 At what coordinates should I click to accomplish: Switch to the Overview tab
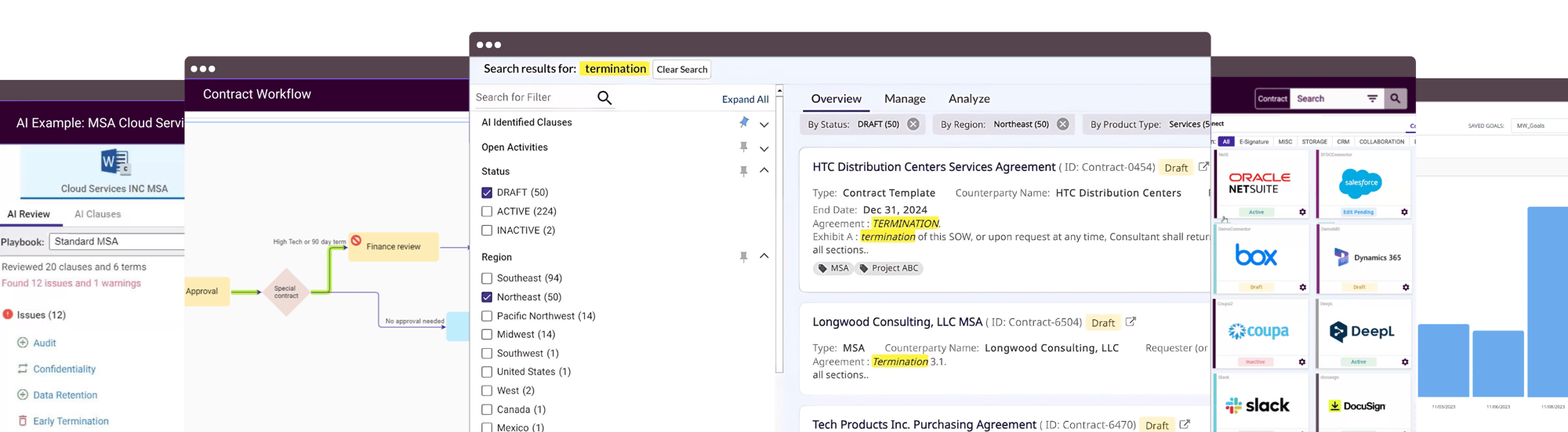pos(836,99)
